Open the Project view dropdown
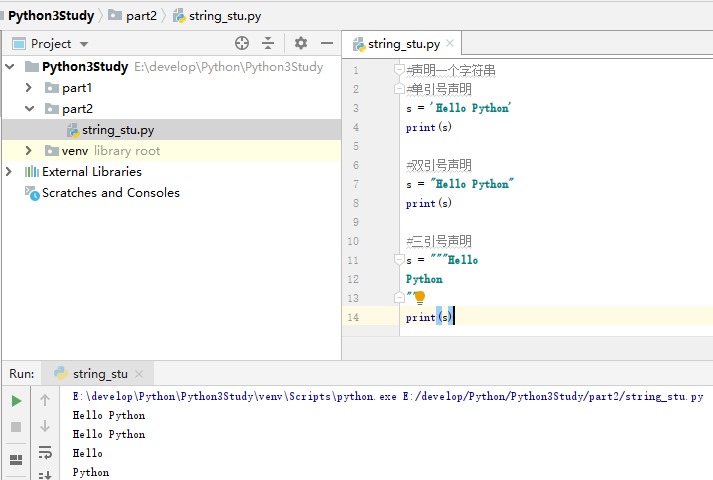 [84, 44]
